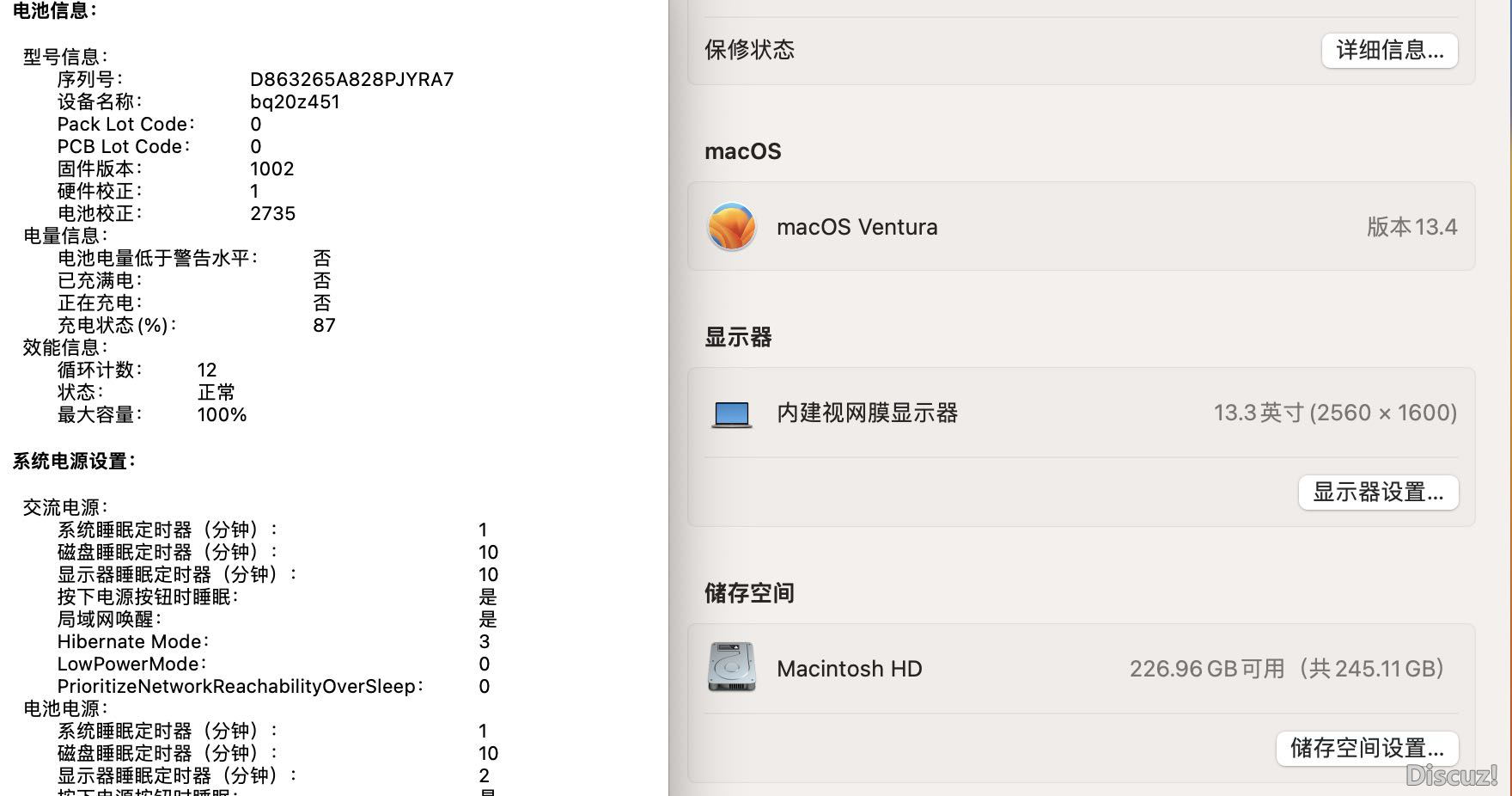Viewport: 1512px width, 796px height.
Task: Select battery 显示器睡眠定时器 value 2
Action: click(x=484, y=775)
